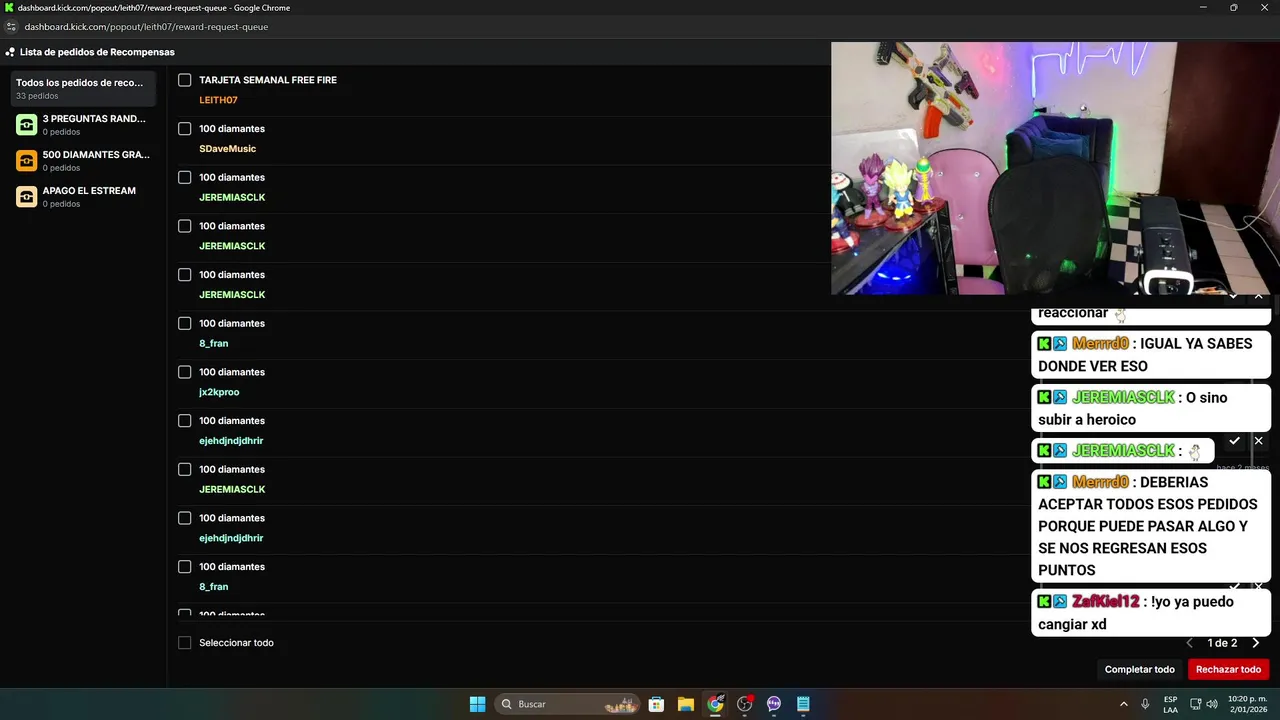
Task: Check the ejehdjndjdhrir request just below jx2kproo
Action: pos(185,421)
